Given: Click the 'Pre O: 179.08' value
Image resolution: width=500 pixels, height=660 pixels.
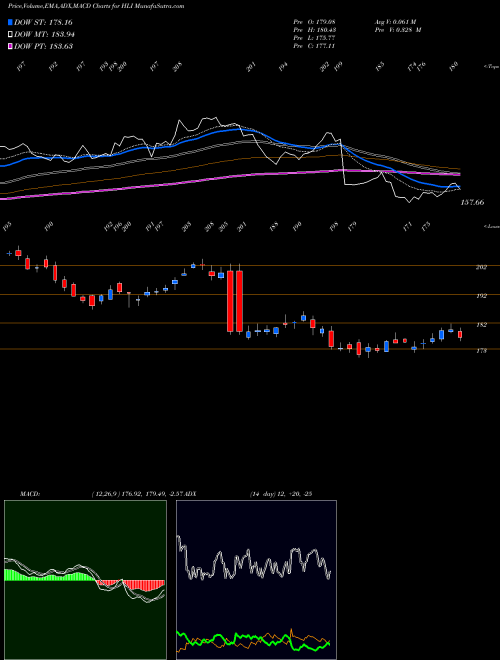Looking at the screenshot, I should [x=314, y=22].
